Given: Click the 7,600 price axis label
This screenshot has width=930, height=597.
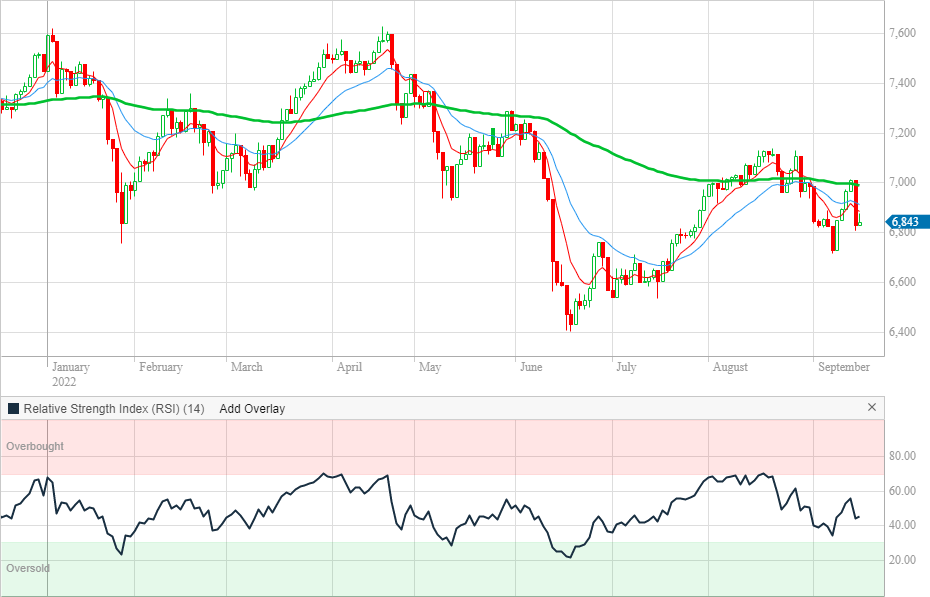Looking at the screenshot, I should [x=903, y=34].
